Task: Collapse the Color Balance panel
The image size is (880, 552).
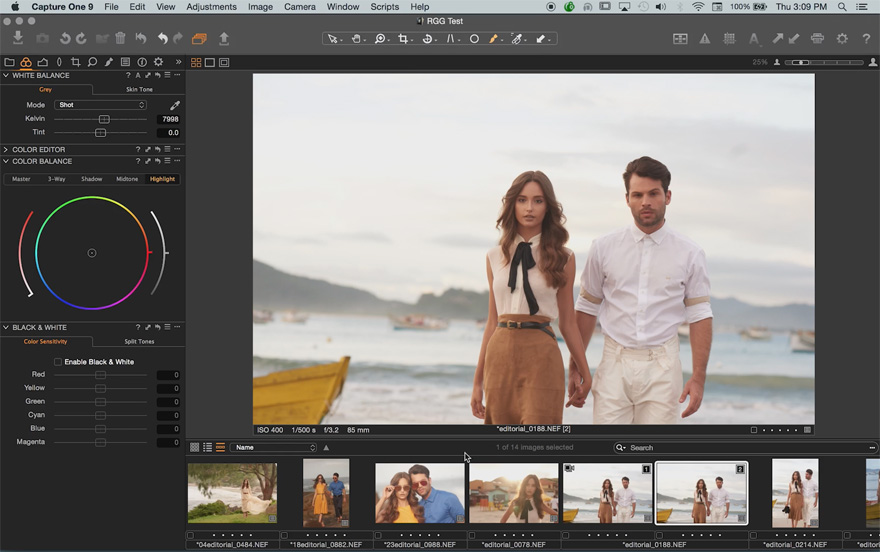Action: pyautogui.click(x=6, y=161)
